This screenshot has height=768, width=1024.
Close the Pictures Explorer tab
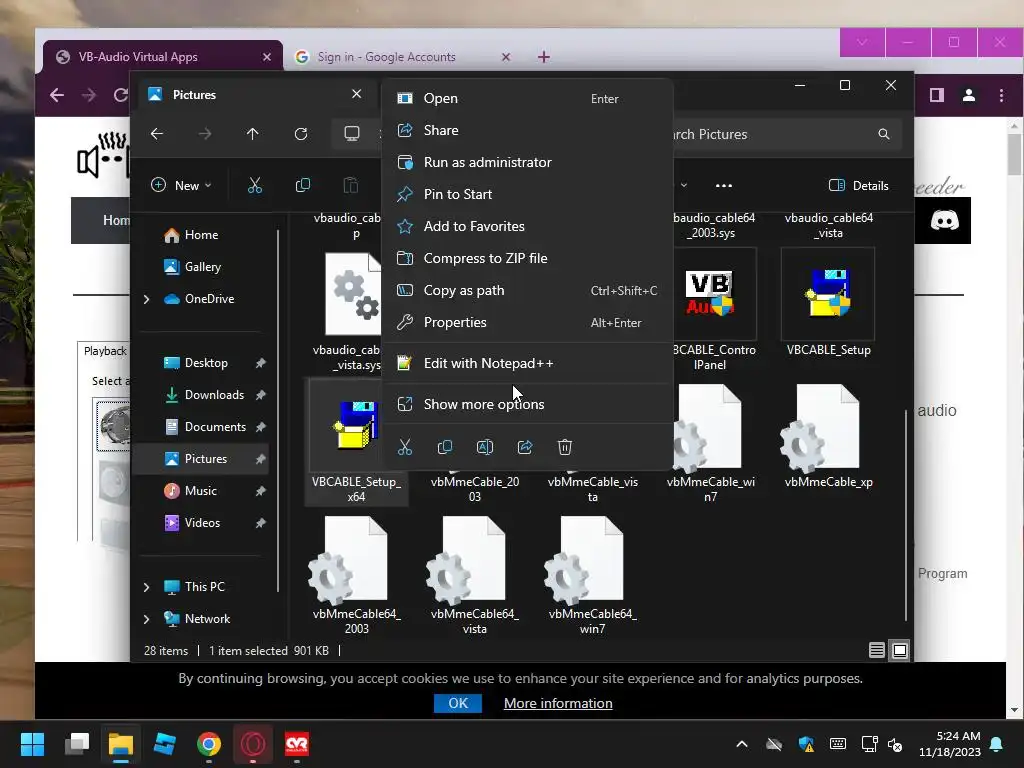(357, 94)
